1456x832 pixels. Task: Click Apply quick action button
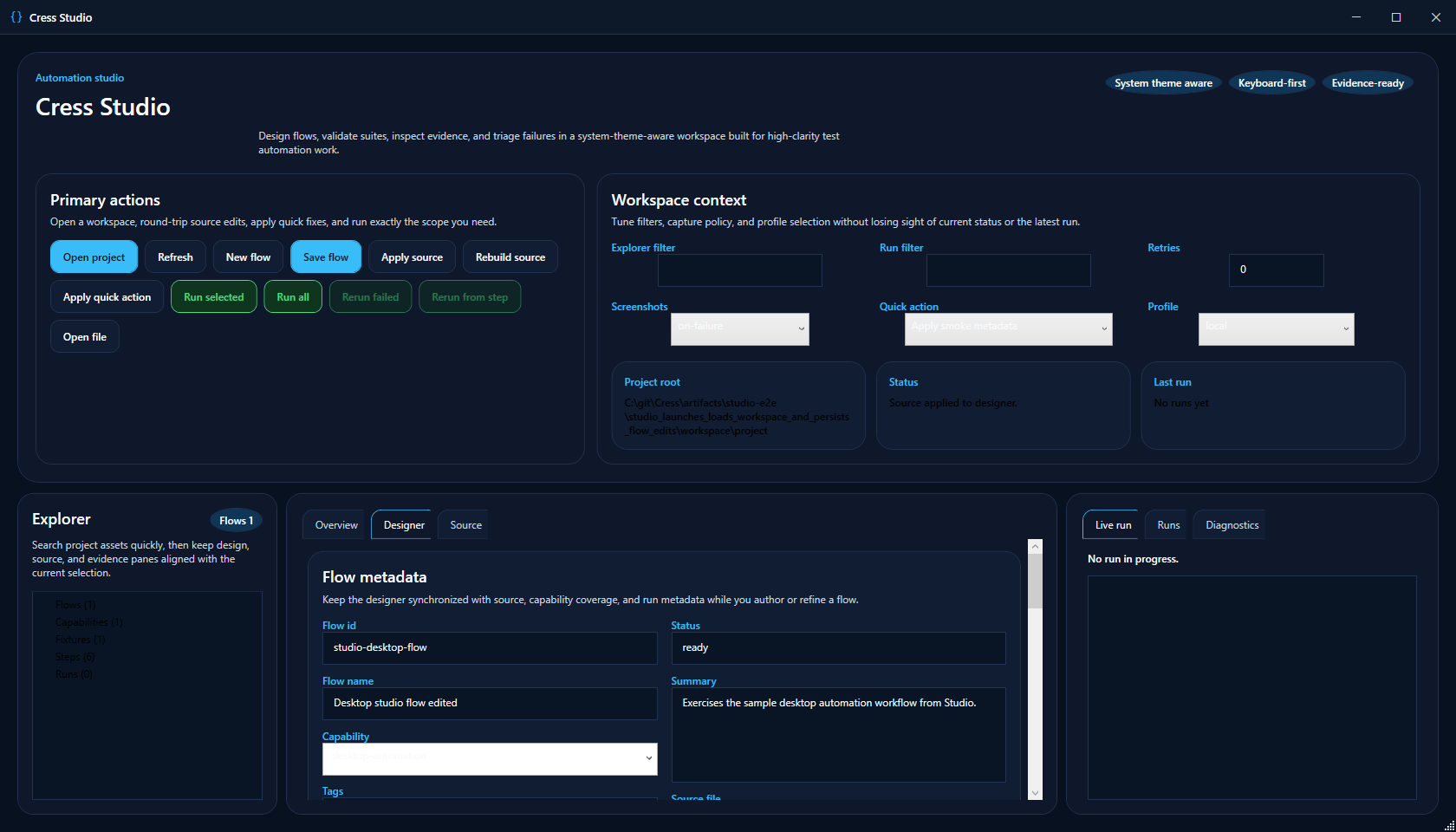pyautogui.click(x=107, y=297)
